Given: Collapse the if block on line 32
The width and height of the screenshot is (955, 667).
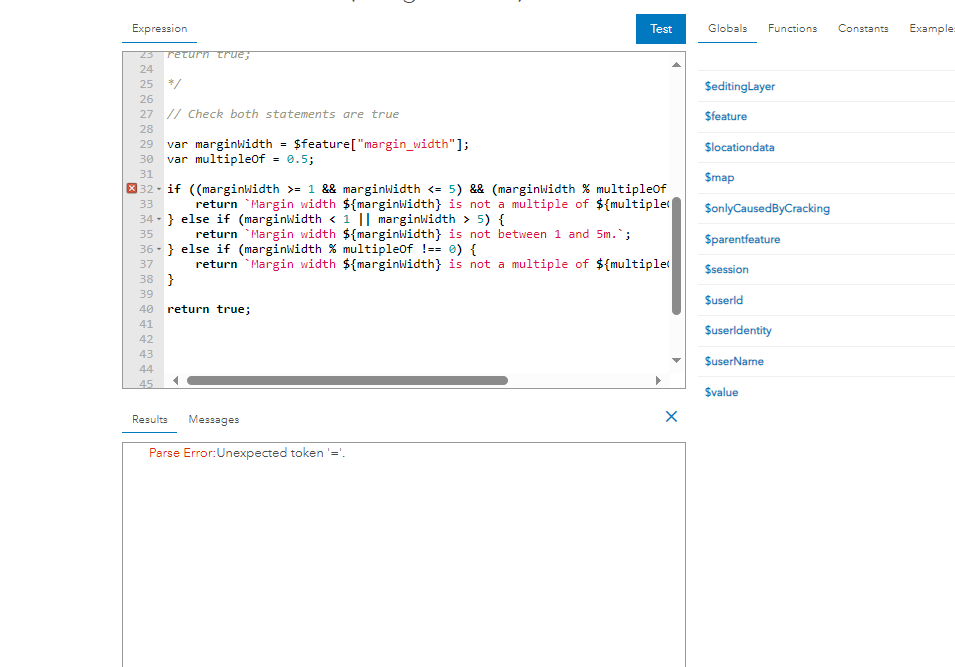Looking at the screenshot, I should pyautogui.click(x=157, y=188).
